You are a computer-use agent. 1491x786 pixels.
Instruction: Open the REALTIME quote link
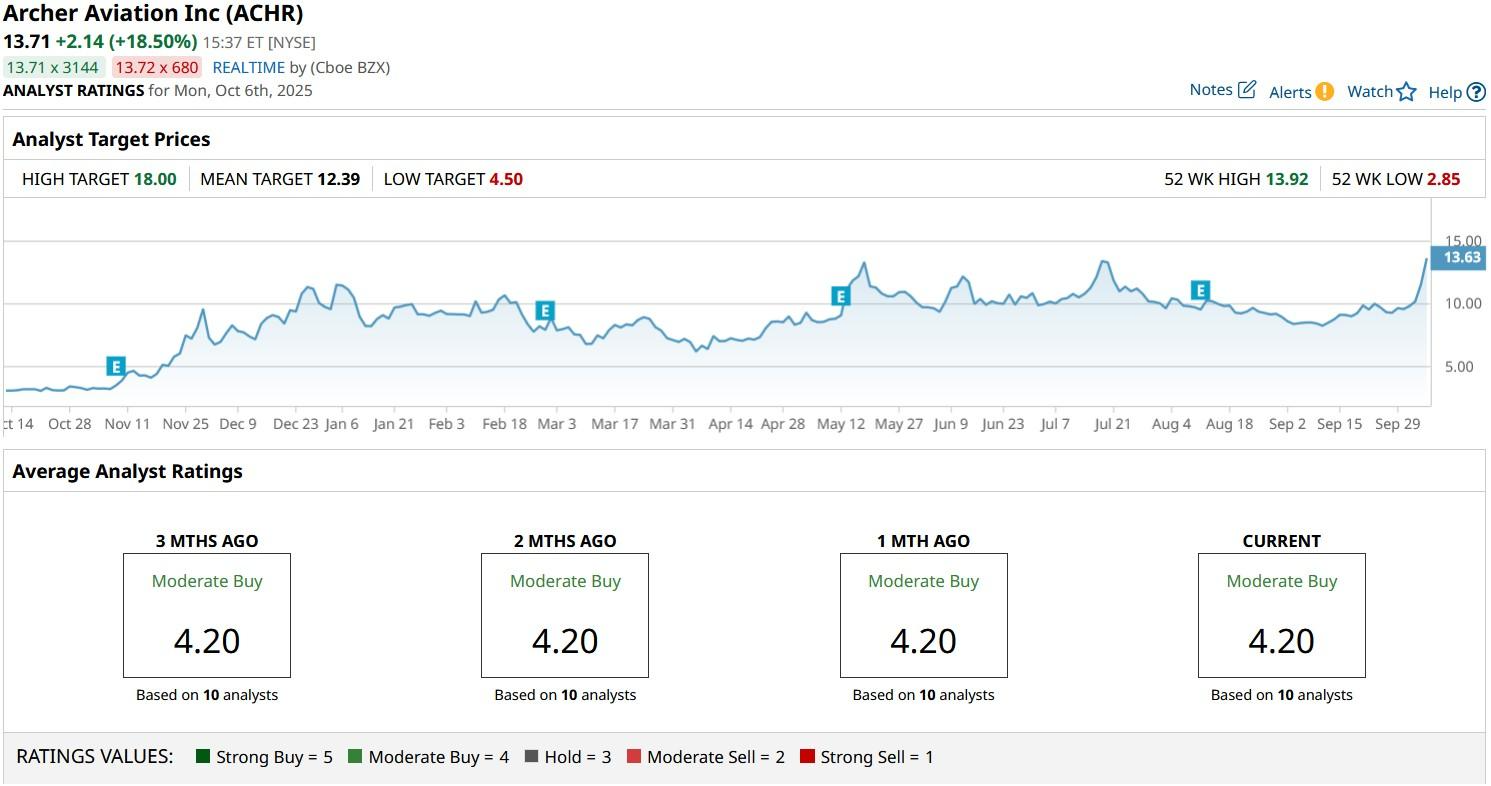pyautogui.click(x=249, y=67)
